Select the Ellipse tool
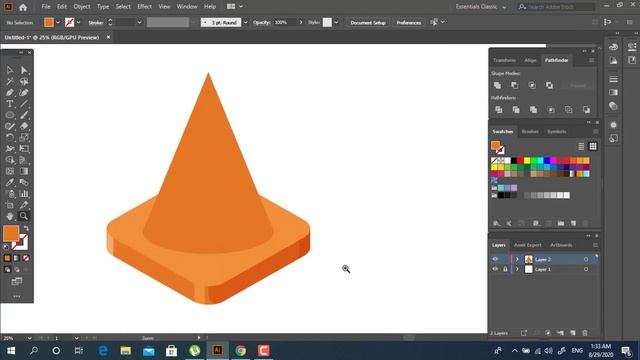The height and width of the screenshot is (360, 640). 10,115
